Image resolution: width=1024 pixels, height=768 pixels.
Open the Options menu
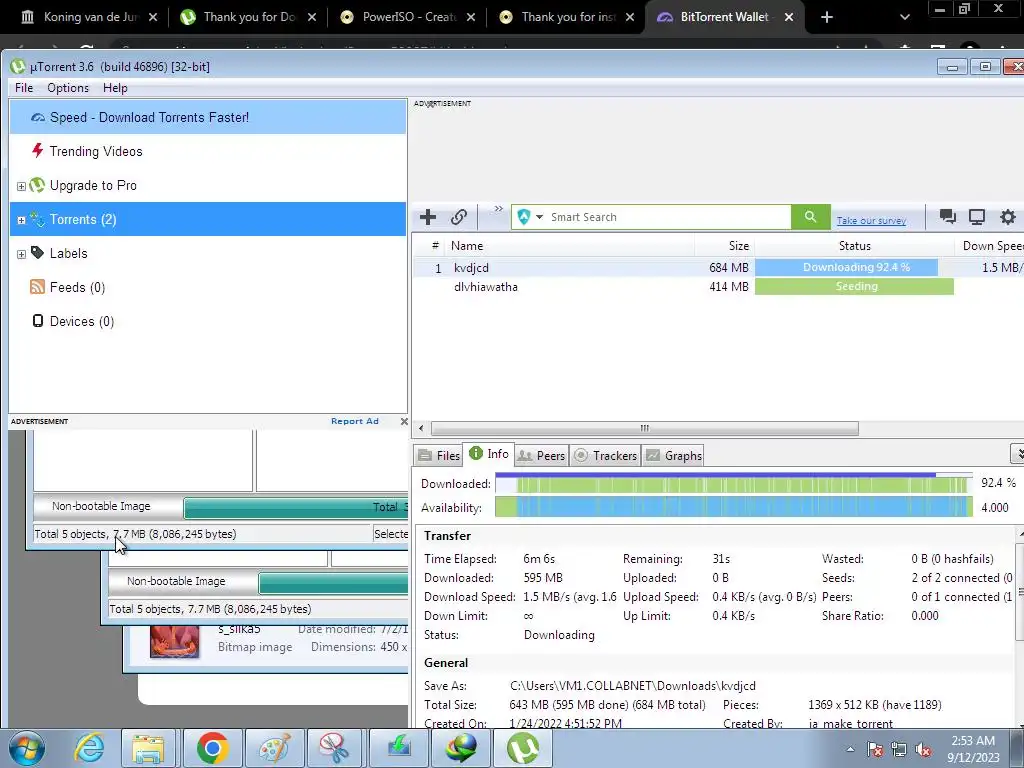point(68,88)
